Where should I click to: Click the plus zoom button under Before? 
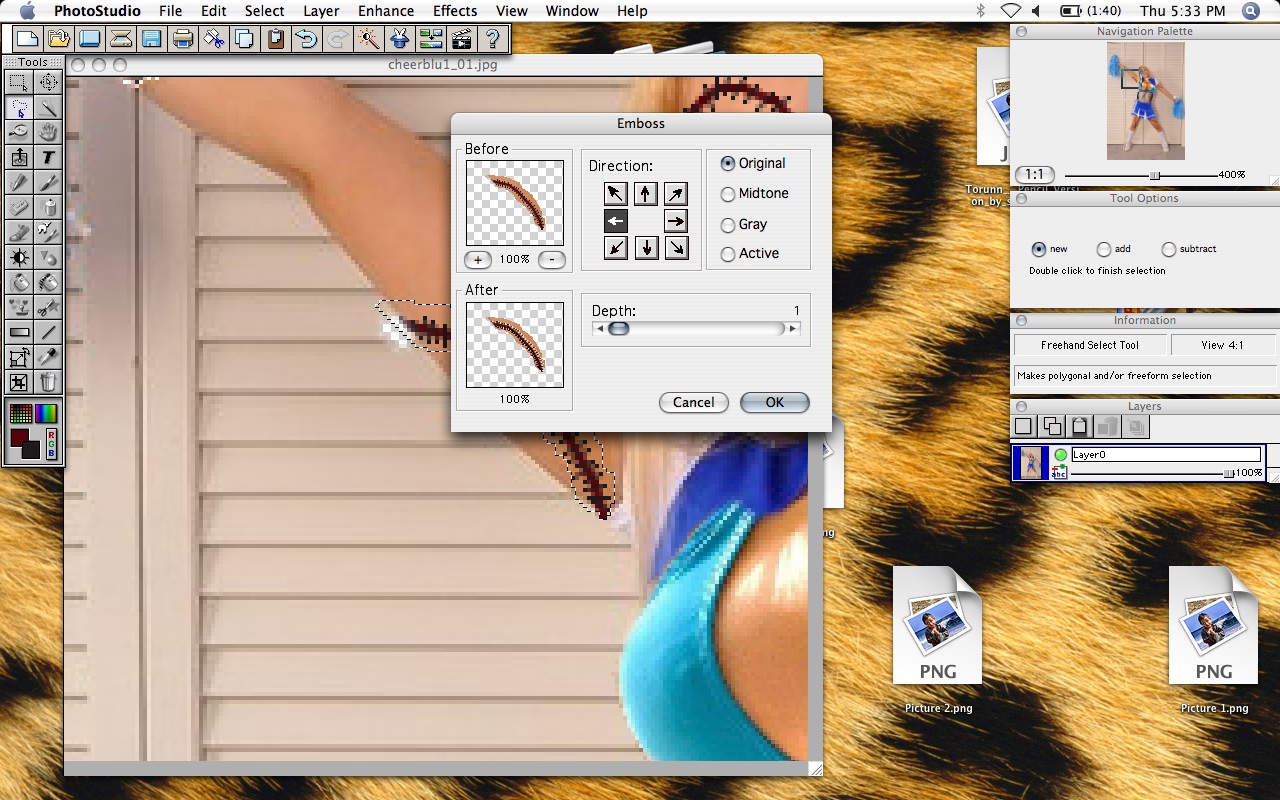coord(478,260)
